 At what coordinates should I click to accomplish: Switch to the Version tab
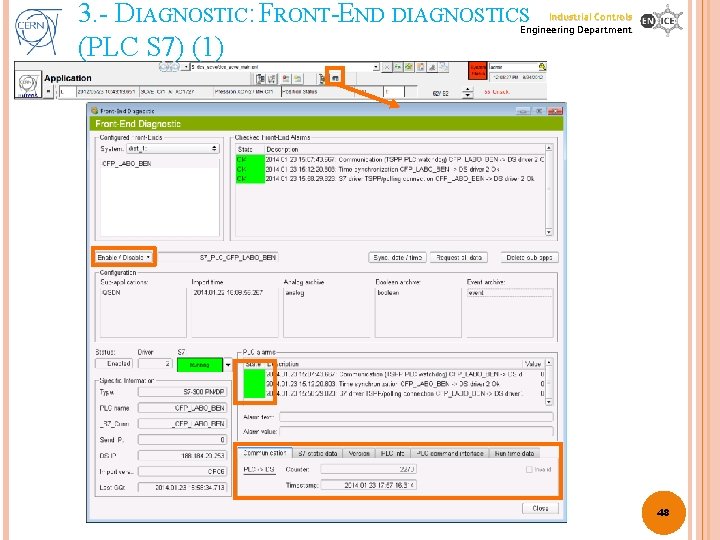tap(359, 453)
